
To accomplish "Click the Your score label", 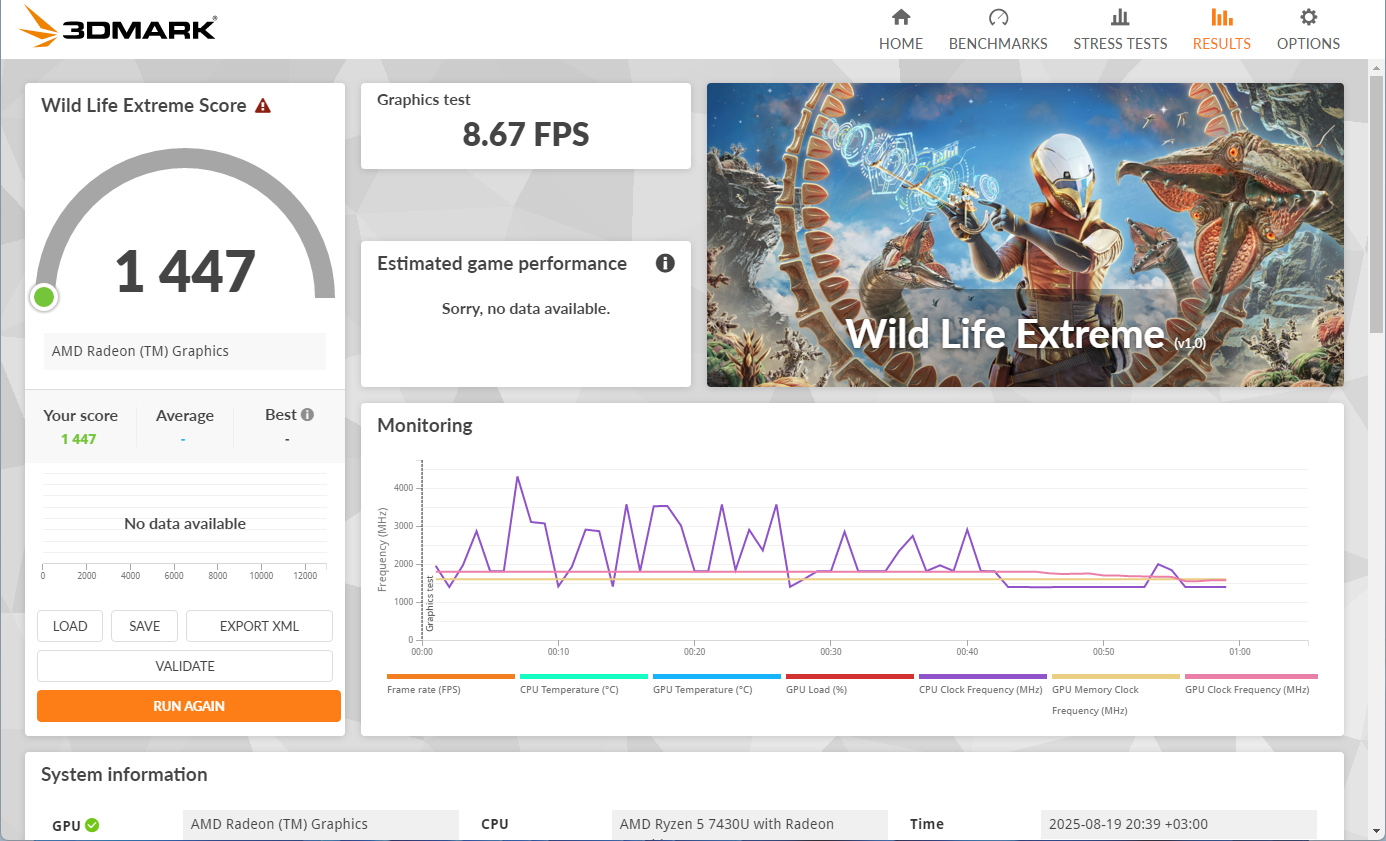I will (x=80, y=415).
